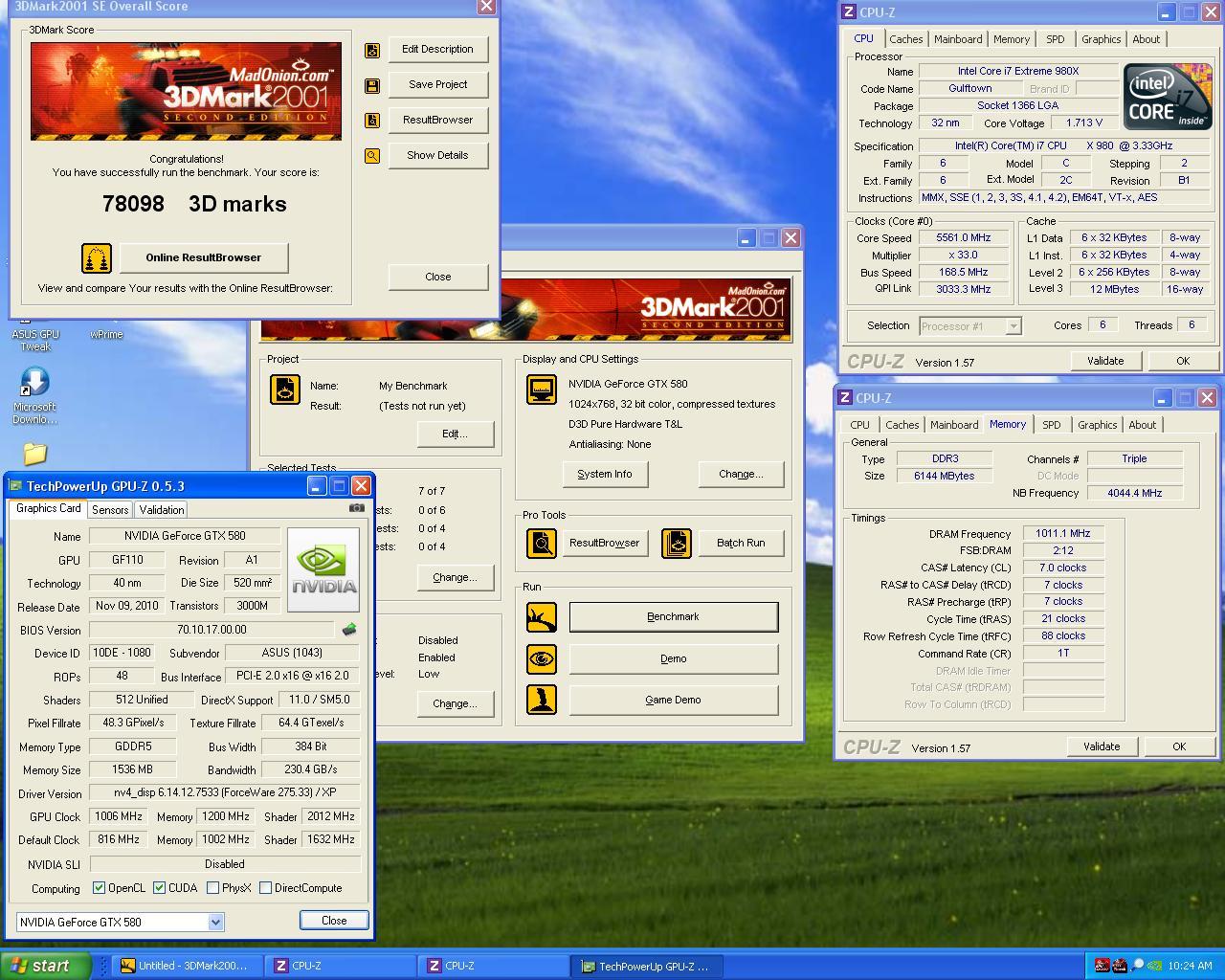The height and width of the screenshot is (980, 1225).
Task: Open the GPU selection dropdown in GPU-Z
Action: [215, 923]
